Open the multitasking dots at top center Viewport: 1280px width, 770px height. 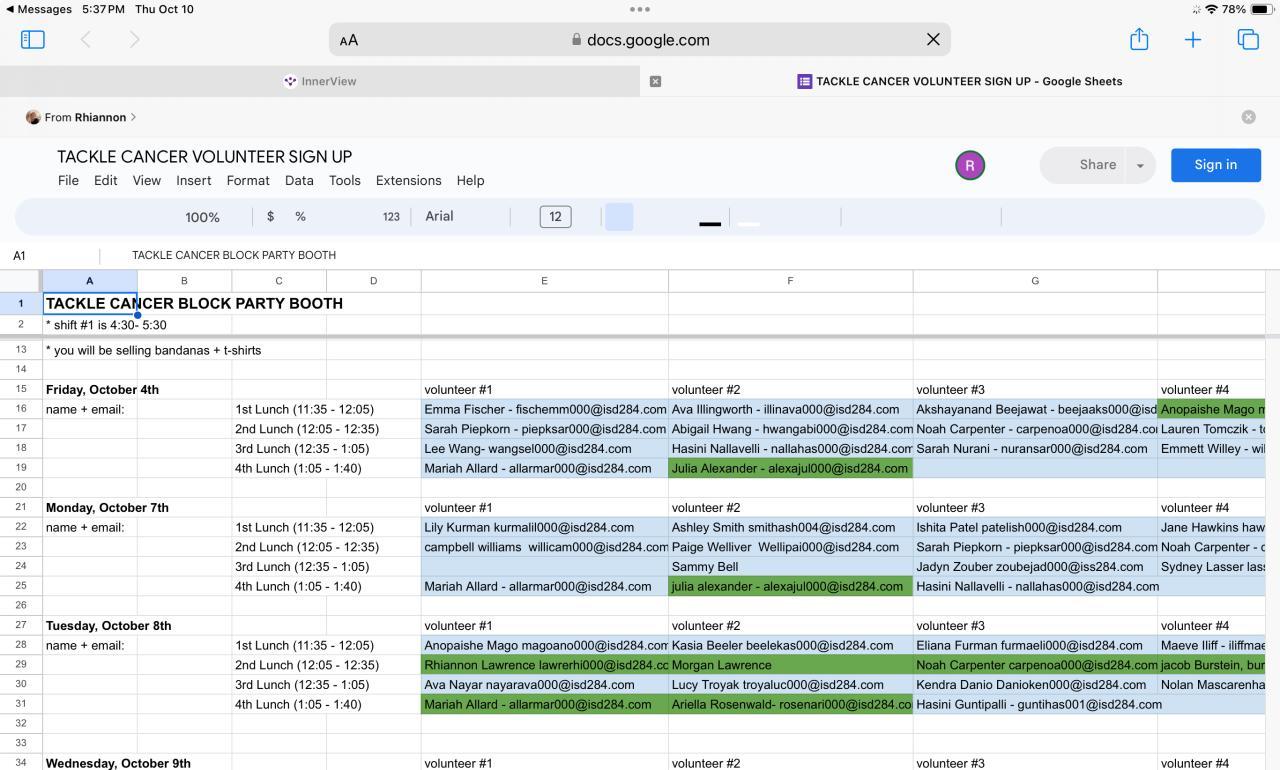tap(640, 9)
